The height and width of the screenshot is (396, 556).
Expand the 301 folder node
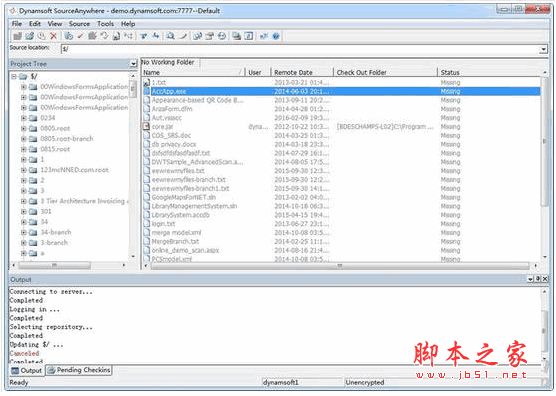[23, 211]
